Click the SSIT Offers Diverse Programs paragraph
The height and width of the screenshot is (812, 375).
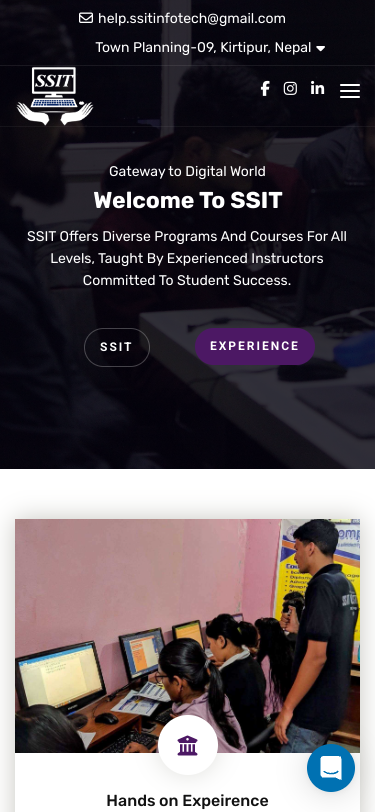click(187, 258)
